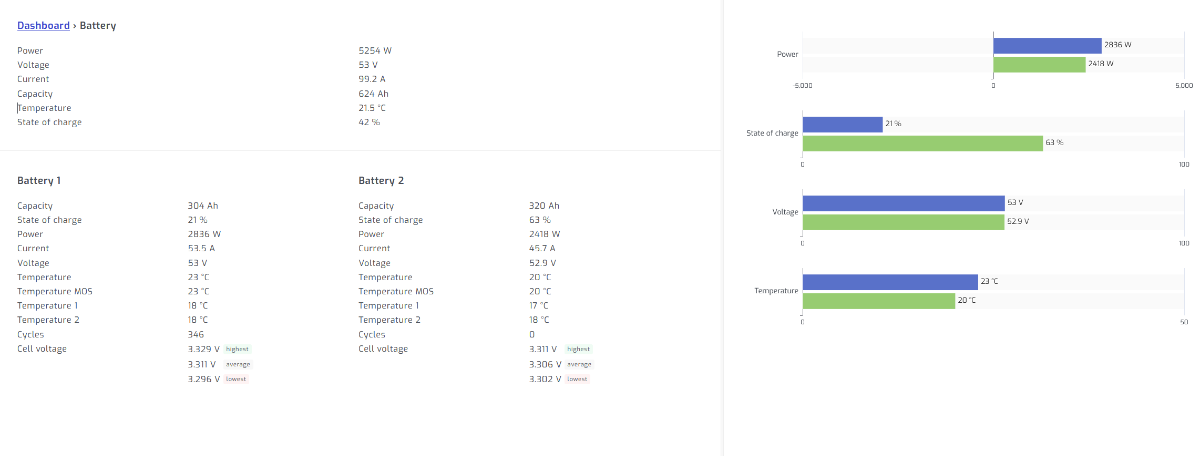Click the Power label on the chart axis
The image size is (1200, 456).
(x=787, y=54)
